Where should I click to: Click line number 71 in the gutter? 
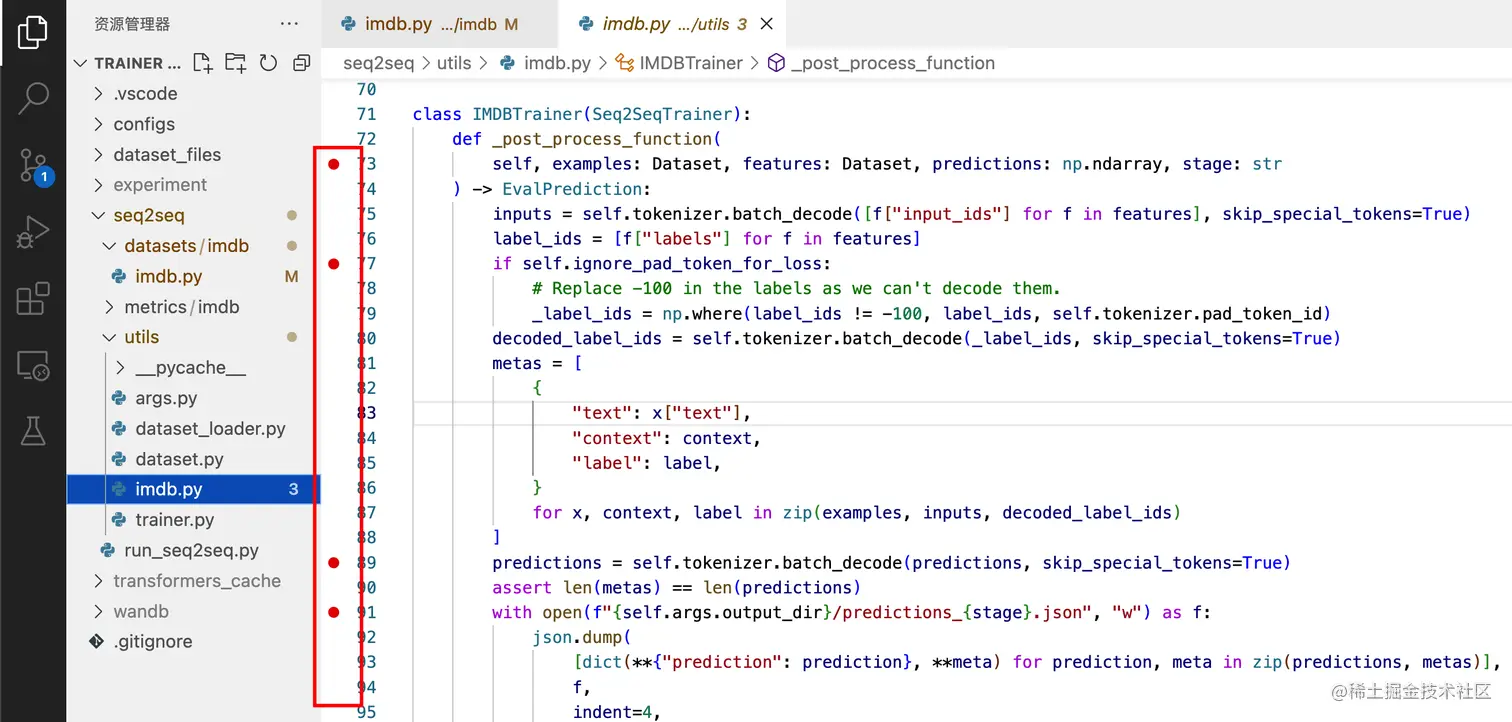pyautogui.click(x=366, y=114)
